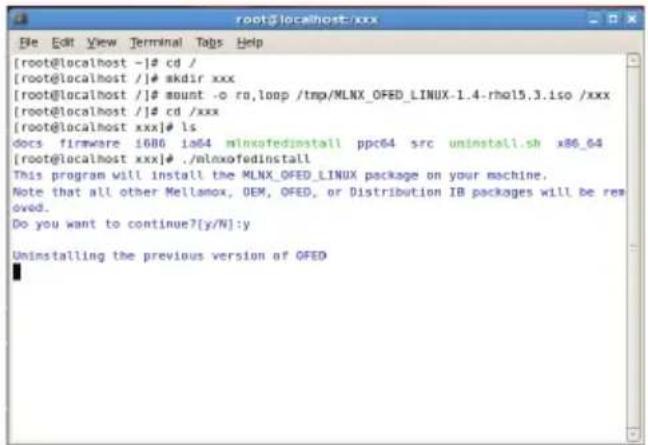Click the 'ls' command line

pyautogui.click(x=105, y=127)
